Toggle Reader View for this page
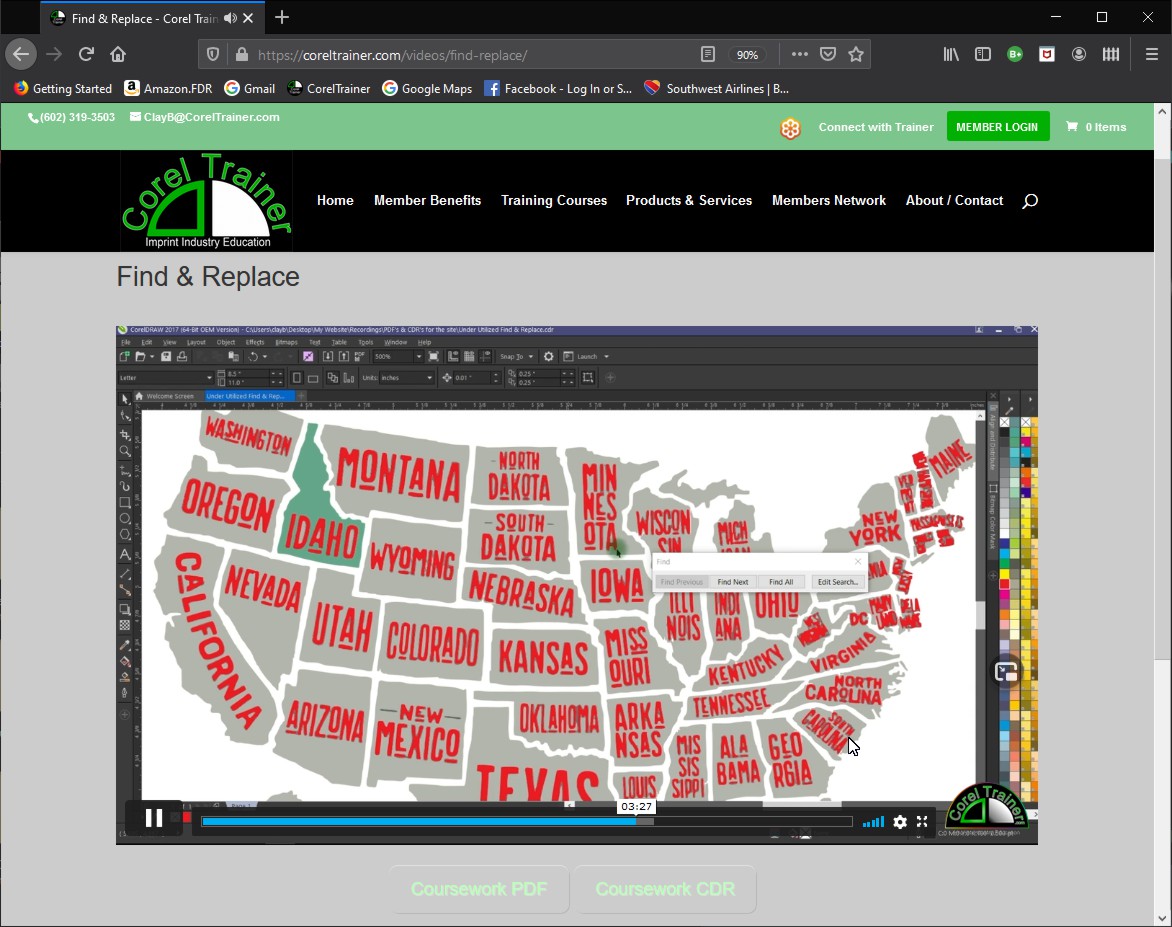This screenshot has width=1172, height=927. [x=707, y=55]
